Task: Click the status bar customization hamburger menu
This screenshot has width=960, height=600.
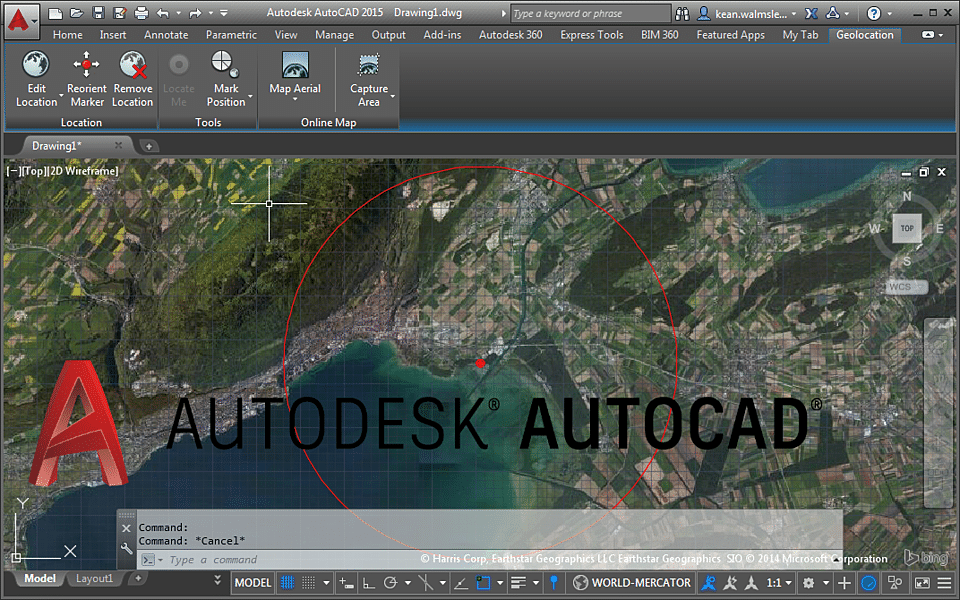Action: point(945,582)
